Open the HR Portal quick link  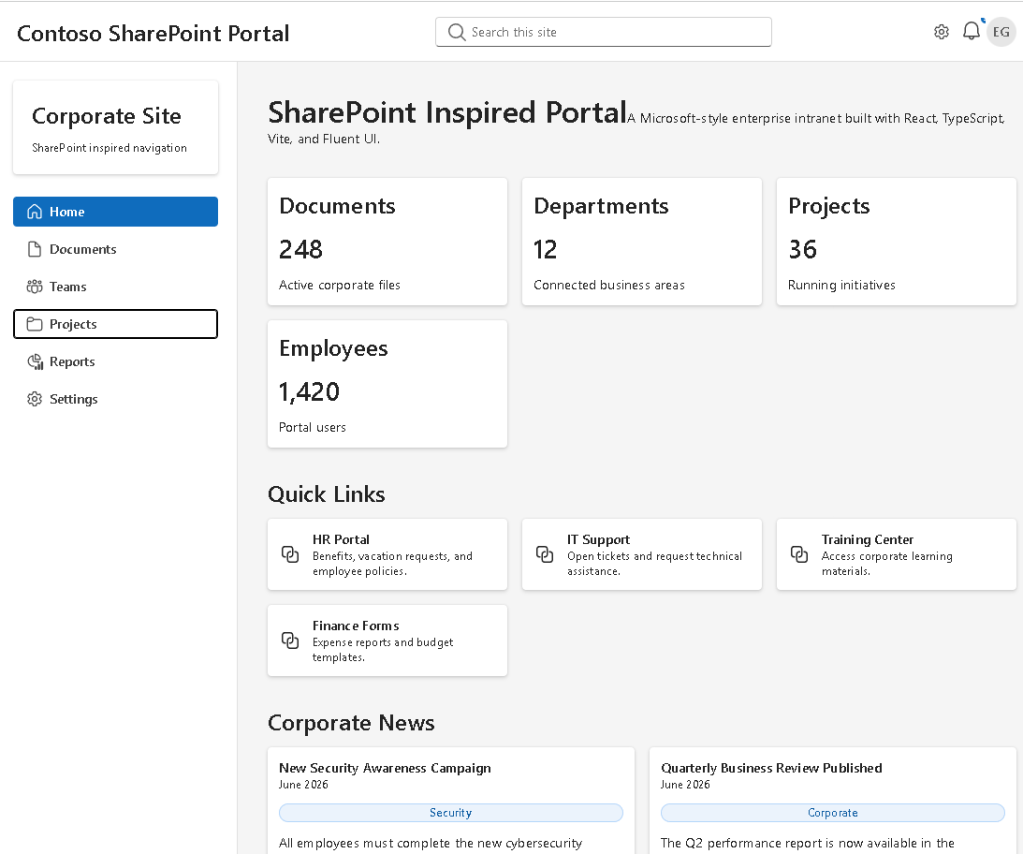(388, 555)
